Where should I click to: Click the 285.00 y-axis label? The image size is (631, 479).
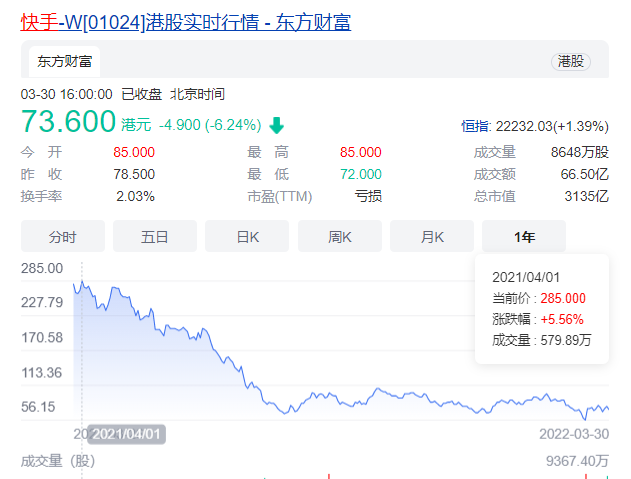click(x=42, y=268)
